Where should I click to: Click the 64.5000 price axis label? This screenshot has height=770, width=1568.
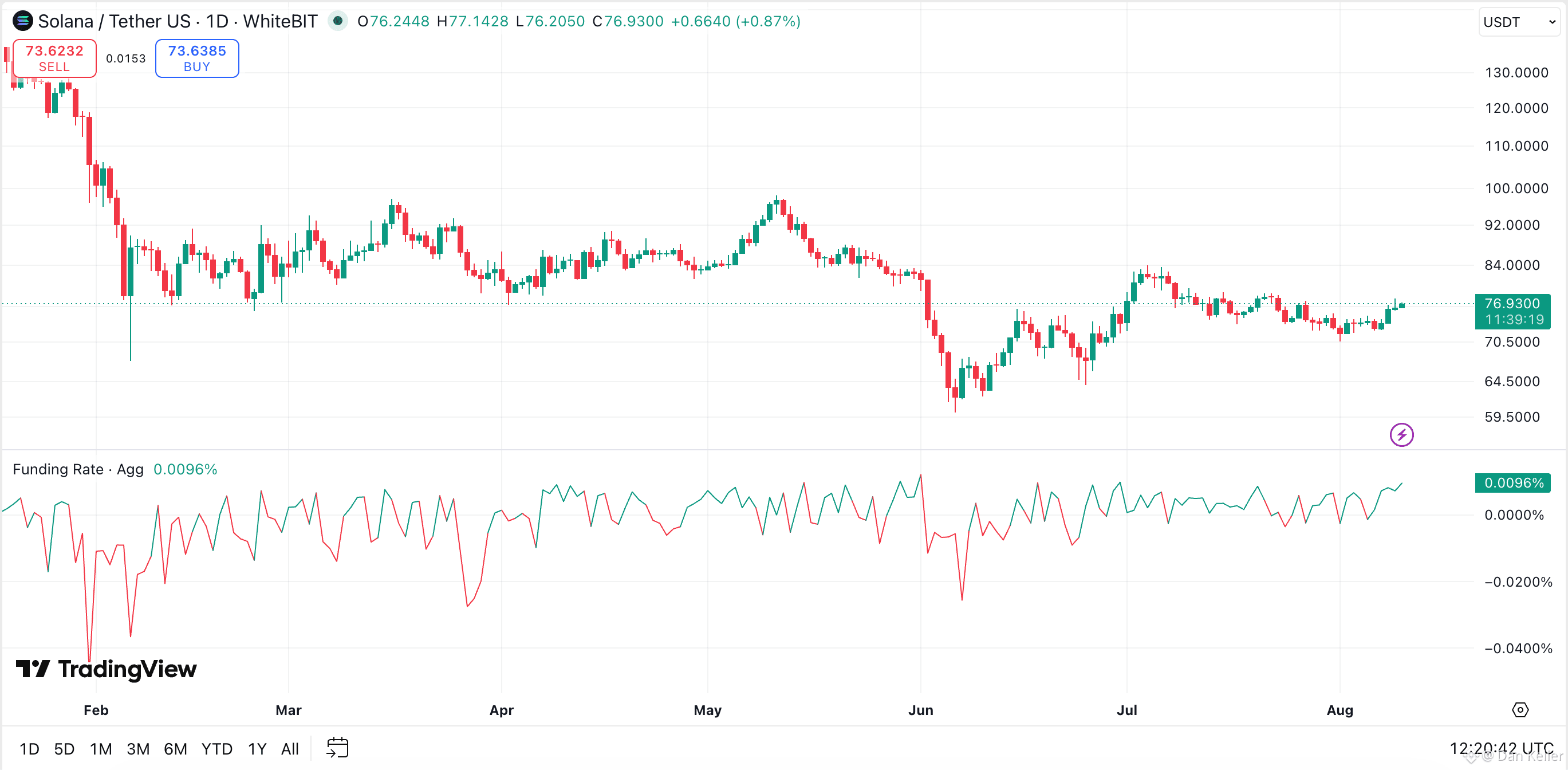(1512, 382)
